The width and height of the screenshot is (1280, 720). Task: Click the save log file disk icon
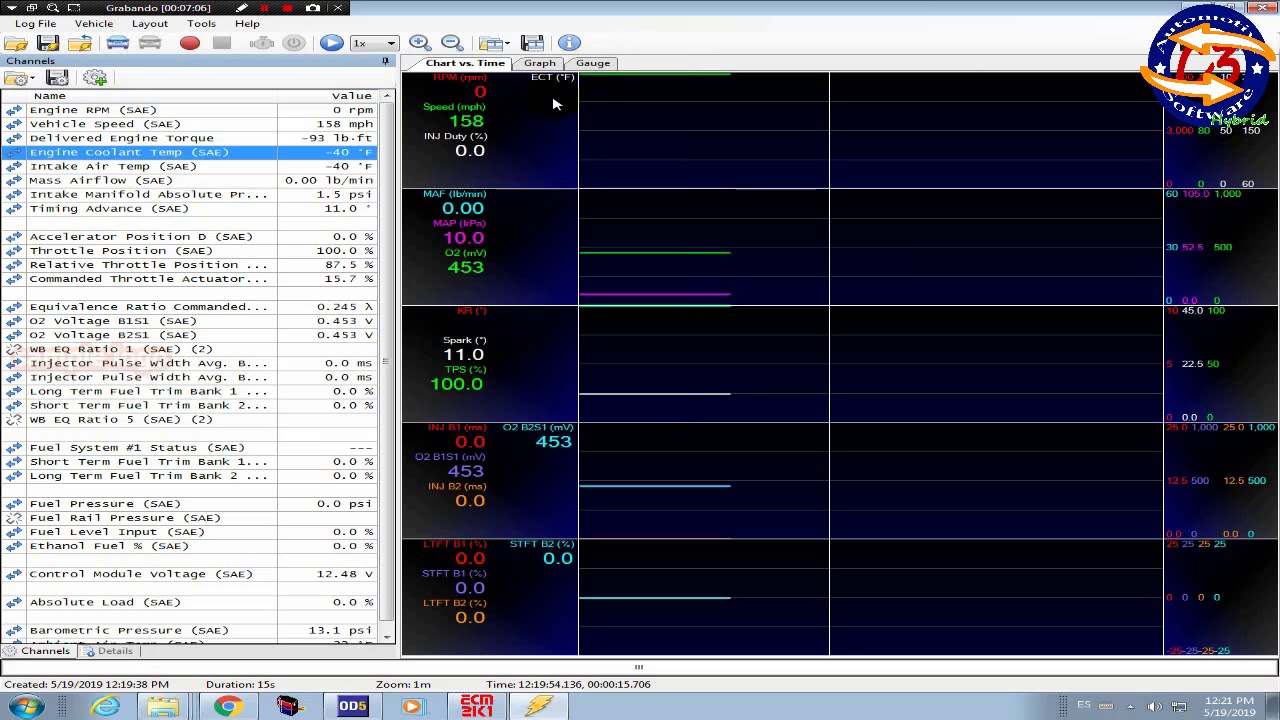click(48, 43)
